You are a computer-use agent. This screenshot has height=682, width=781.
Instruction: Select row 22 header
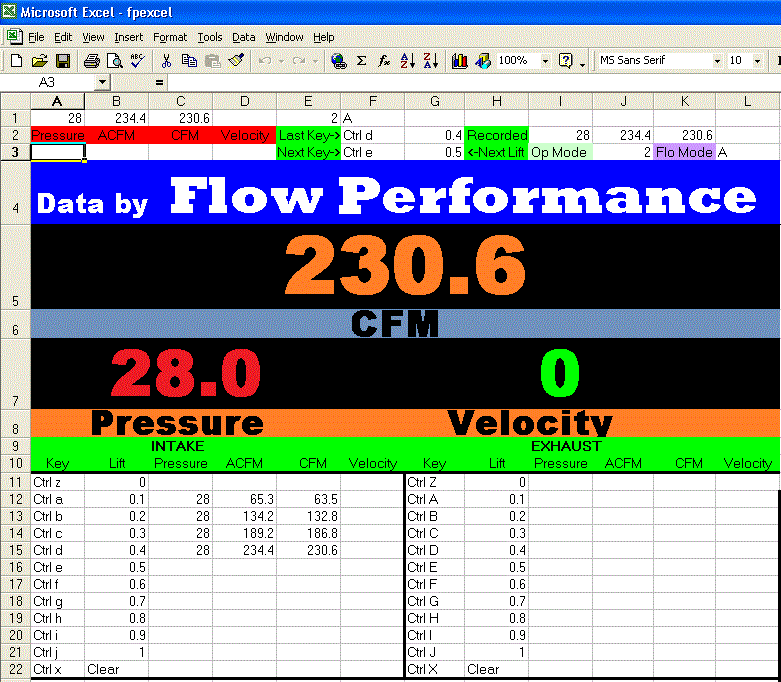pyautogui.click(x=15, y=669)
